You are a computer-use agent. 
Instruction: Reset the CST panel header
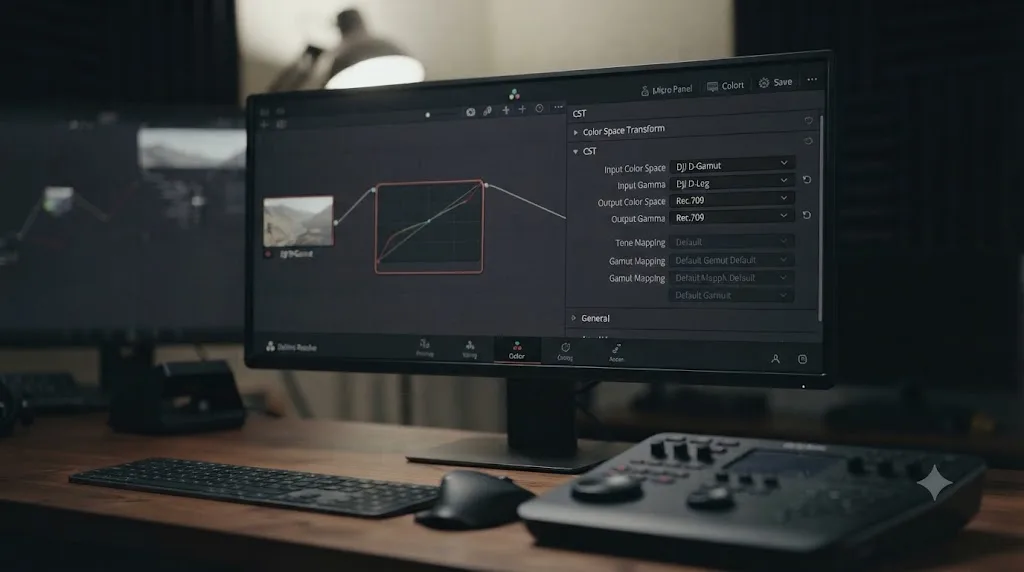[x=808, y=121]
